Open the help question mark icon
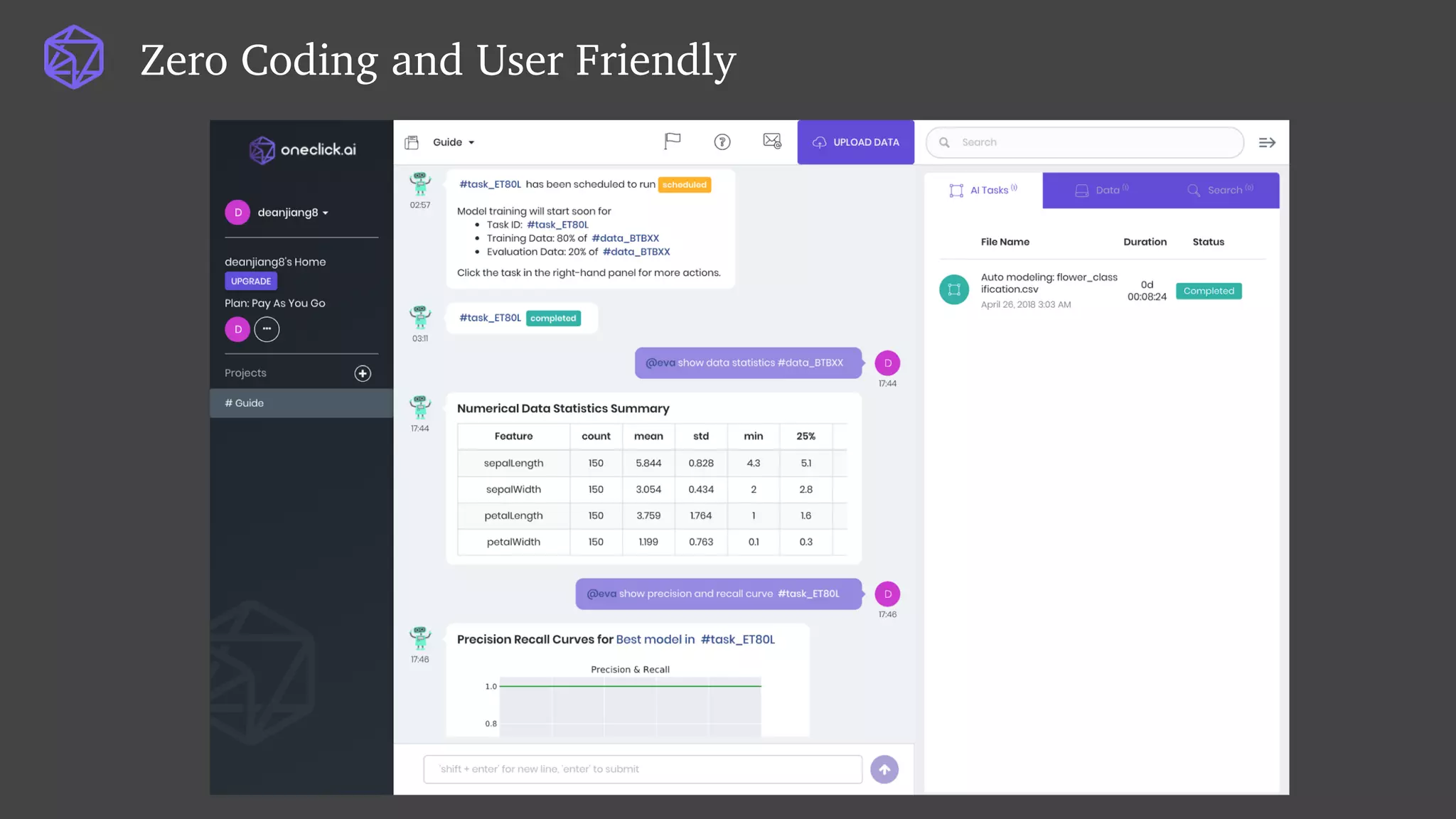The width and height of the screenshot is (1456, 819). [722, 142]
